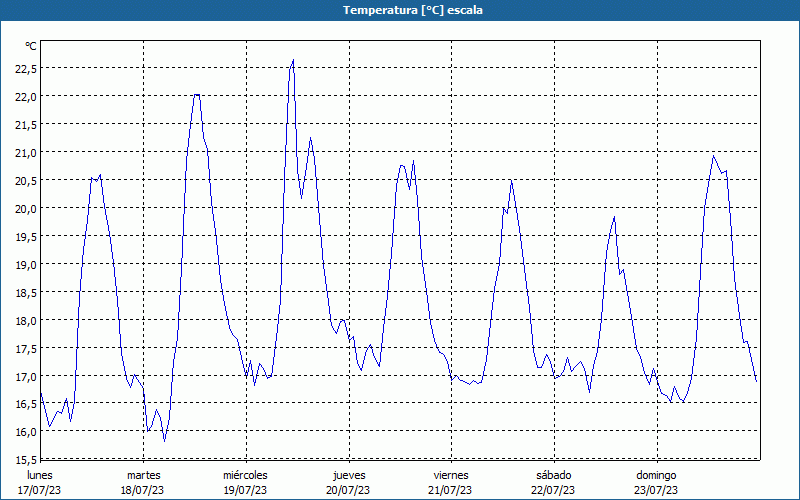Click the °C unit label
800x500 pixels.
click(x=31, y=46)
